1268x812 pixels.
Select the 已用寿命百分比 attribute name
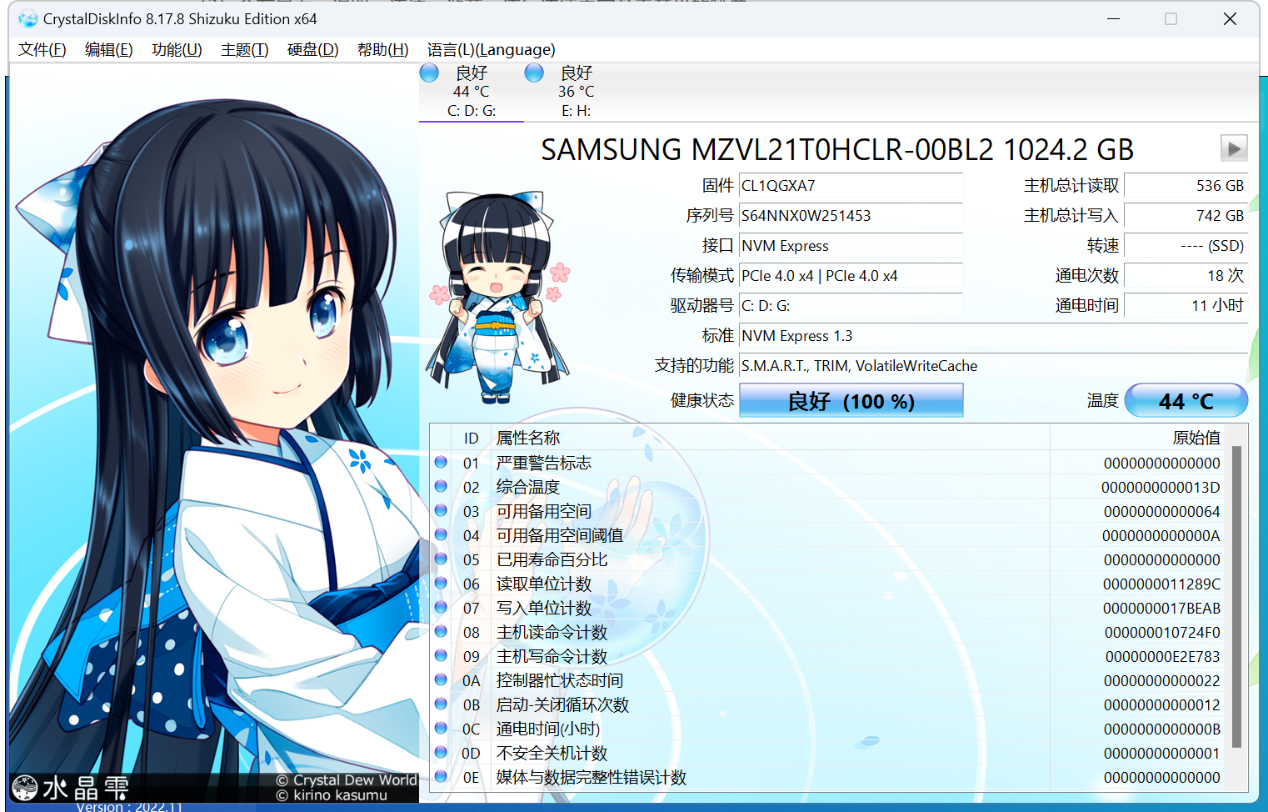coord(552,559)
